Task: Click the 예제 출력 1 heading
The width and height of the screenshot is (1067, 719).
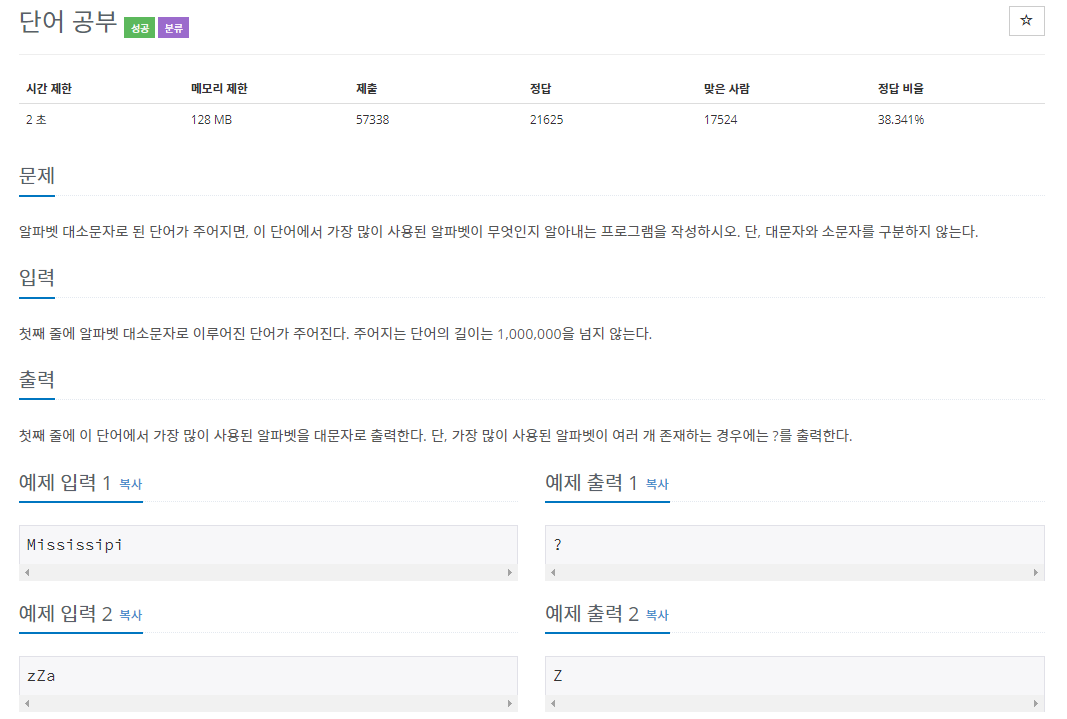Action: (x=591, y=483)
